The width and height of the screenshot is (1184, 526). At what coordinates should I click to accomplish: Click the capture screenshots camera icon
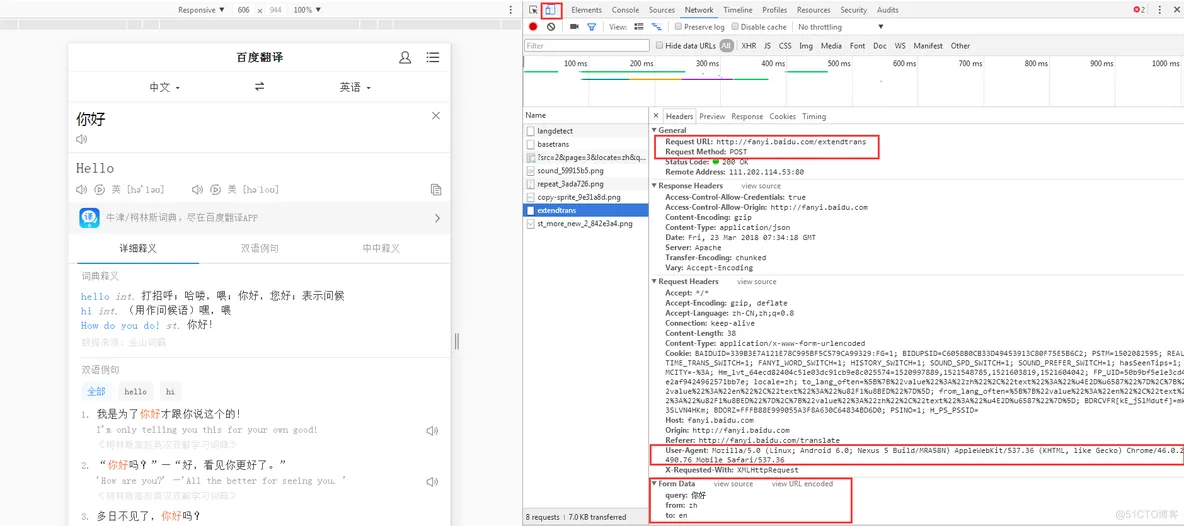click(x=574, y=26)
